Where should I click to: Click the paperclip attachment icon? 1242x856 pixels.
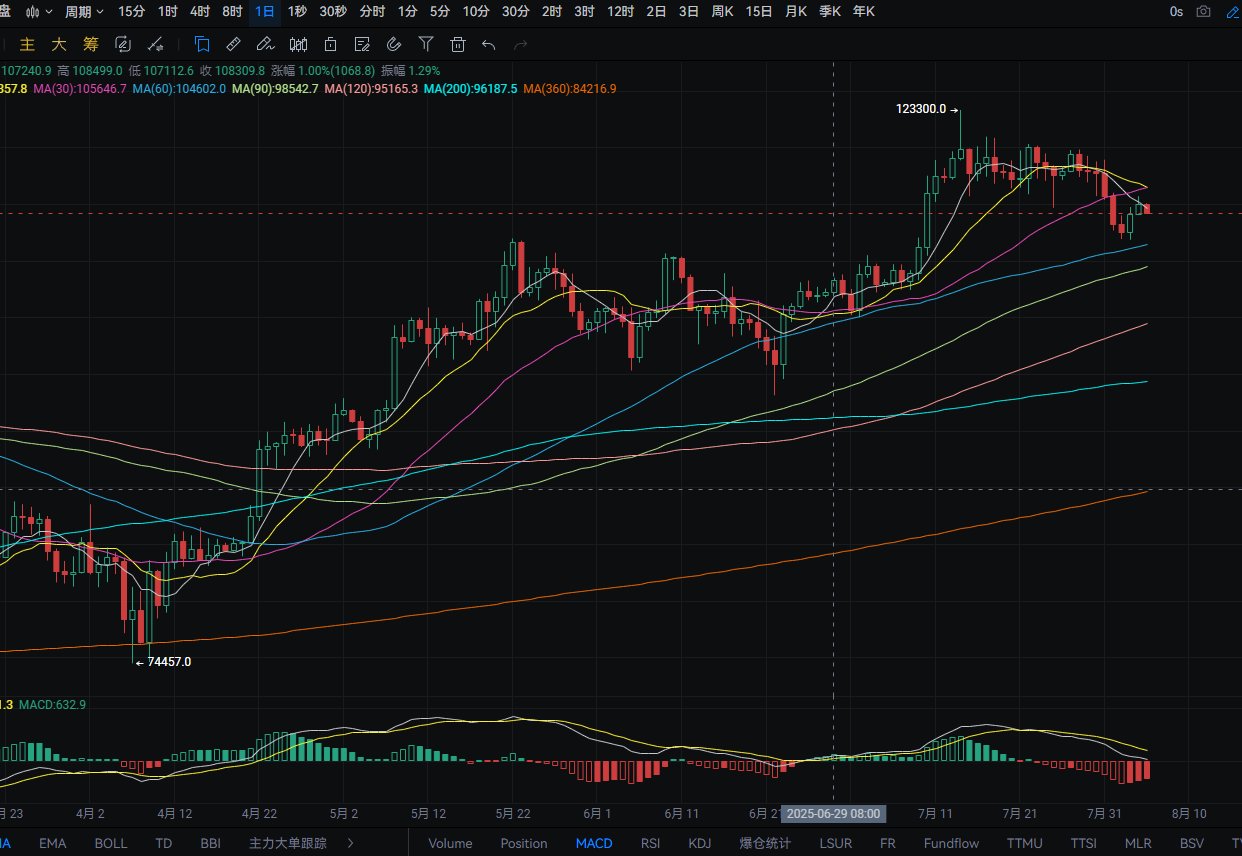click(x=394, y=44)
